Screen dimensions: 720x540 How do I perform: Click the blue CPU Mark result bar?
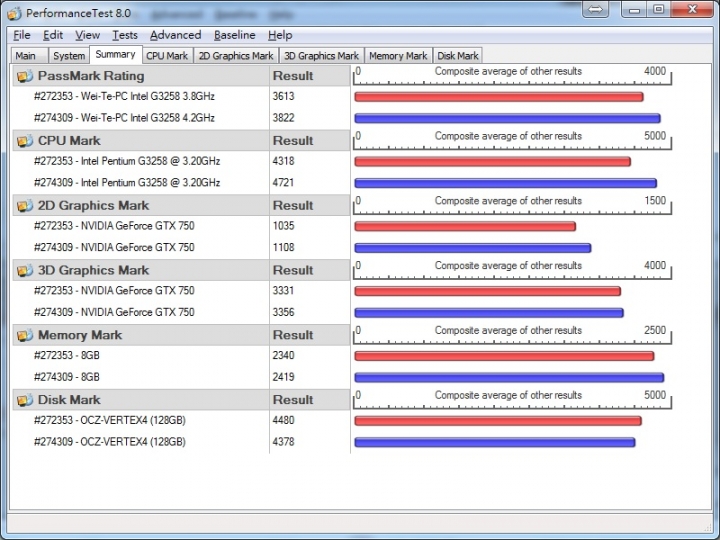click(x=506, y=183)
